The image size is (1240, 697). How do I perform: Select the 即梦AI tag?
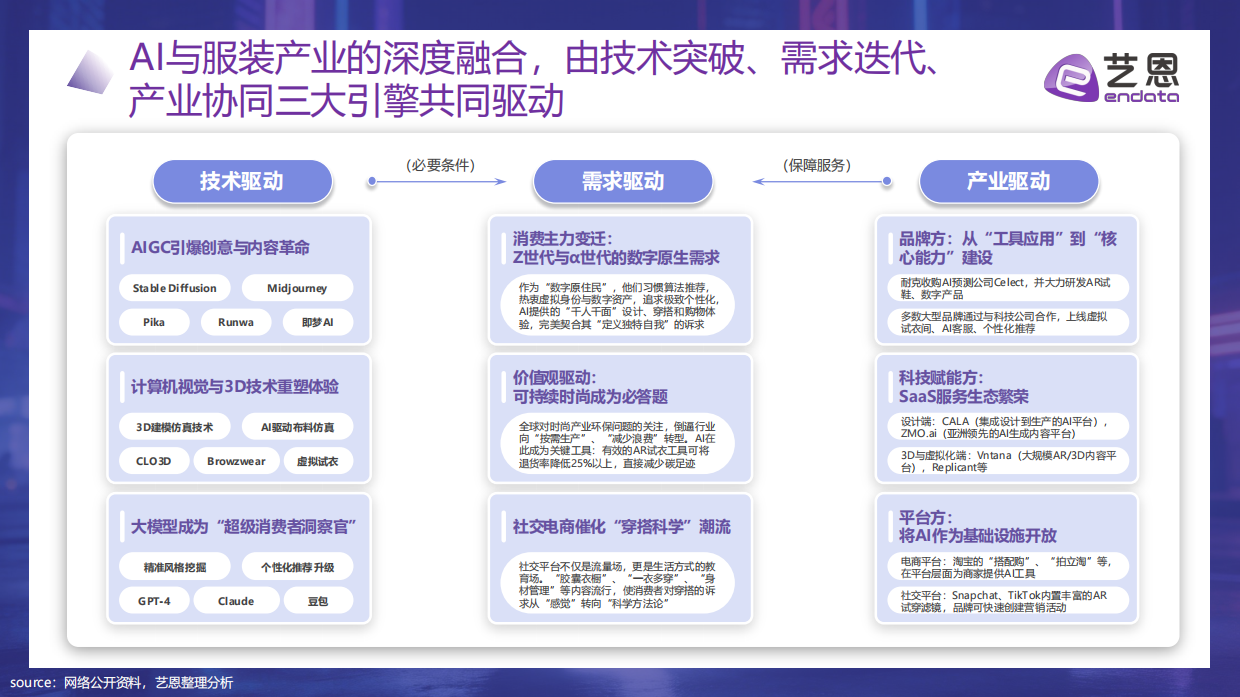click(318, 322)
